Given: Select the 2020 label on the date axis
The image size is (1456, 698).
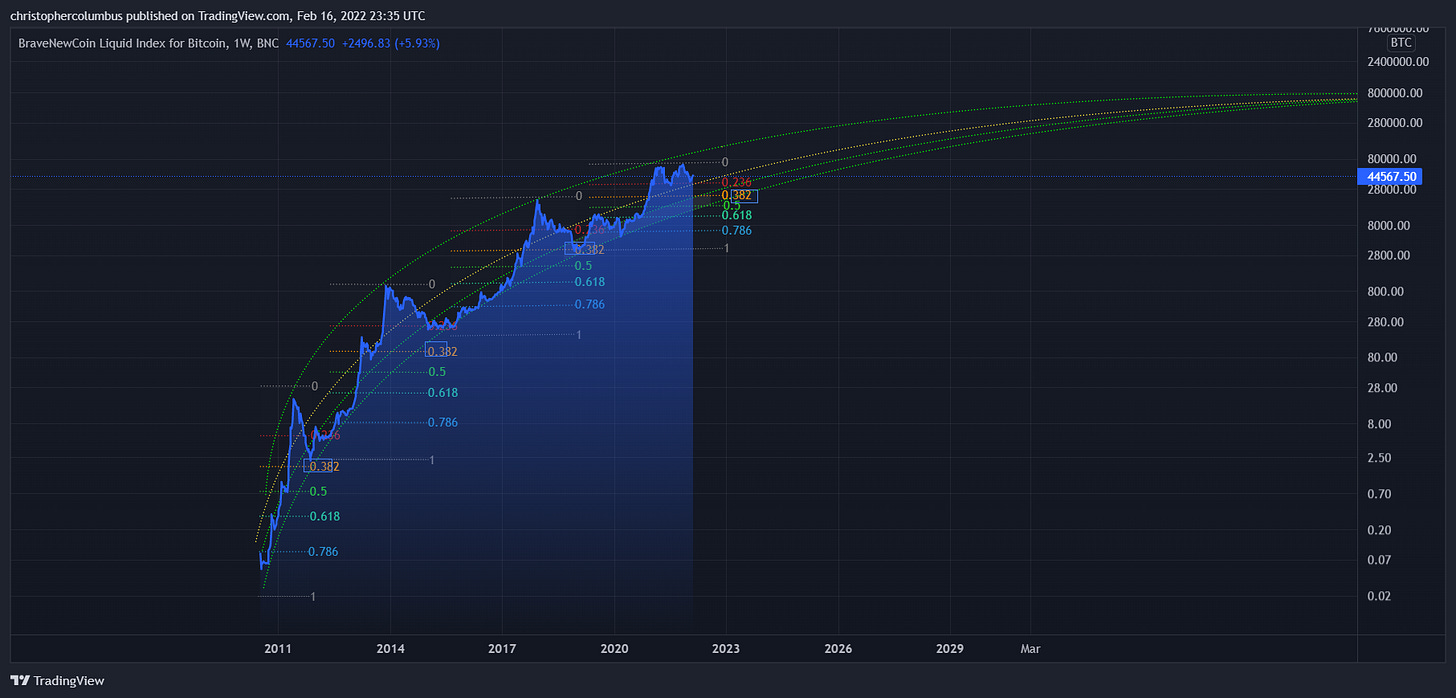Looking at the screenshot, I should point(614,648).
